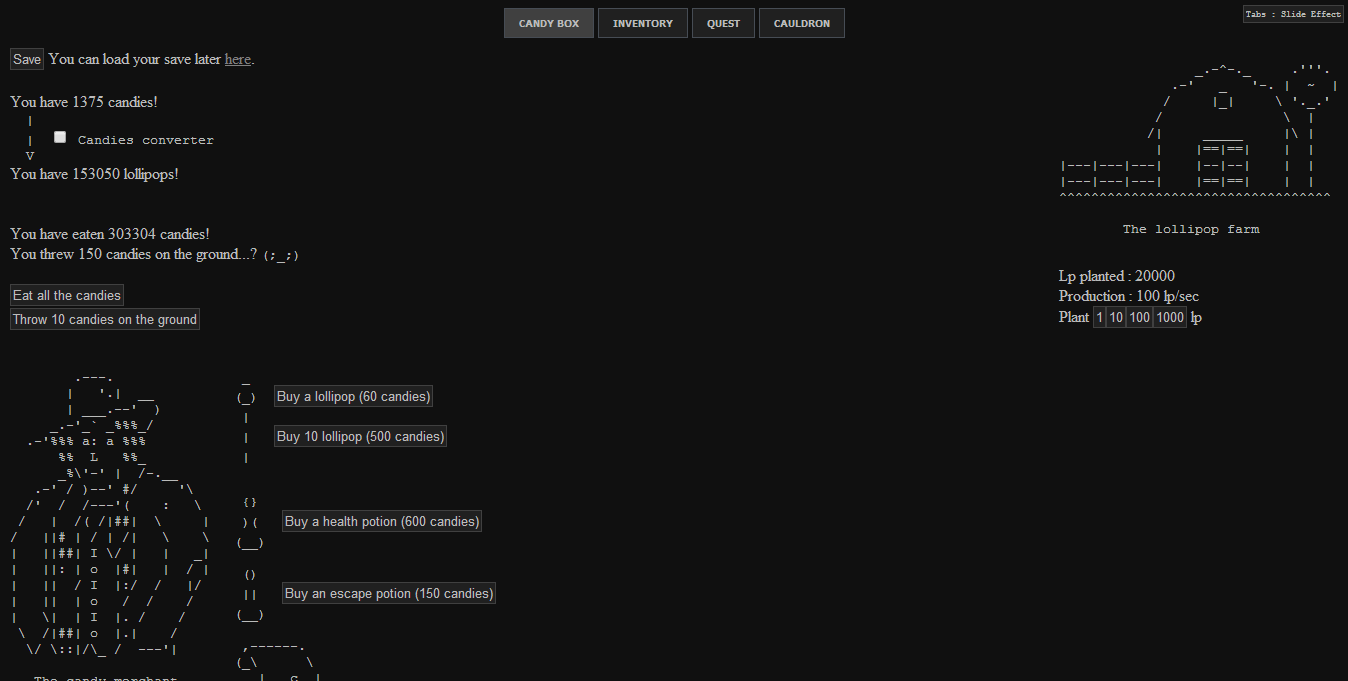Viewport: 1348px width, 681px height.
Task: Throw 10 candies on the ground
Action: click(105, 319)
